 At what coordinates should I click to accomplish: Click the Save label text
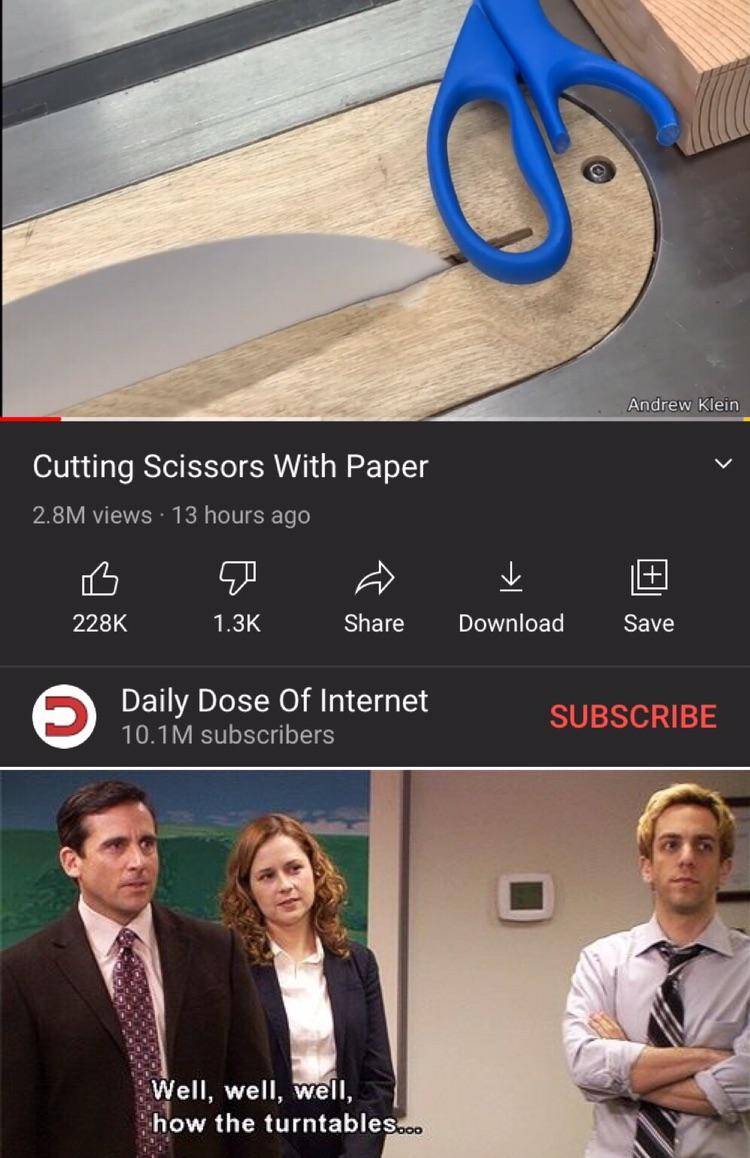pyautogui.click(x=649, y=623)
